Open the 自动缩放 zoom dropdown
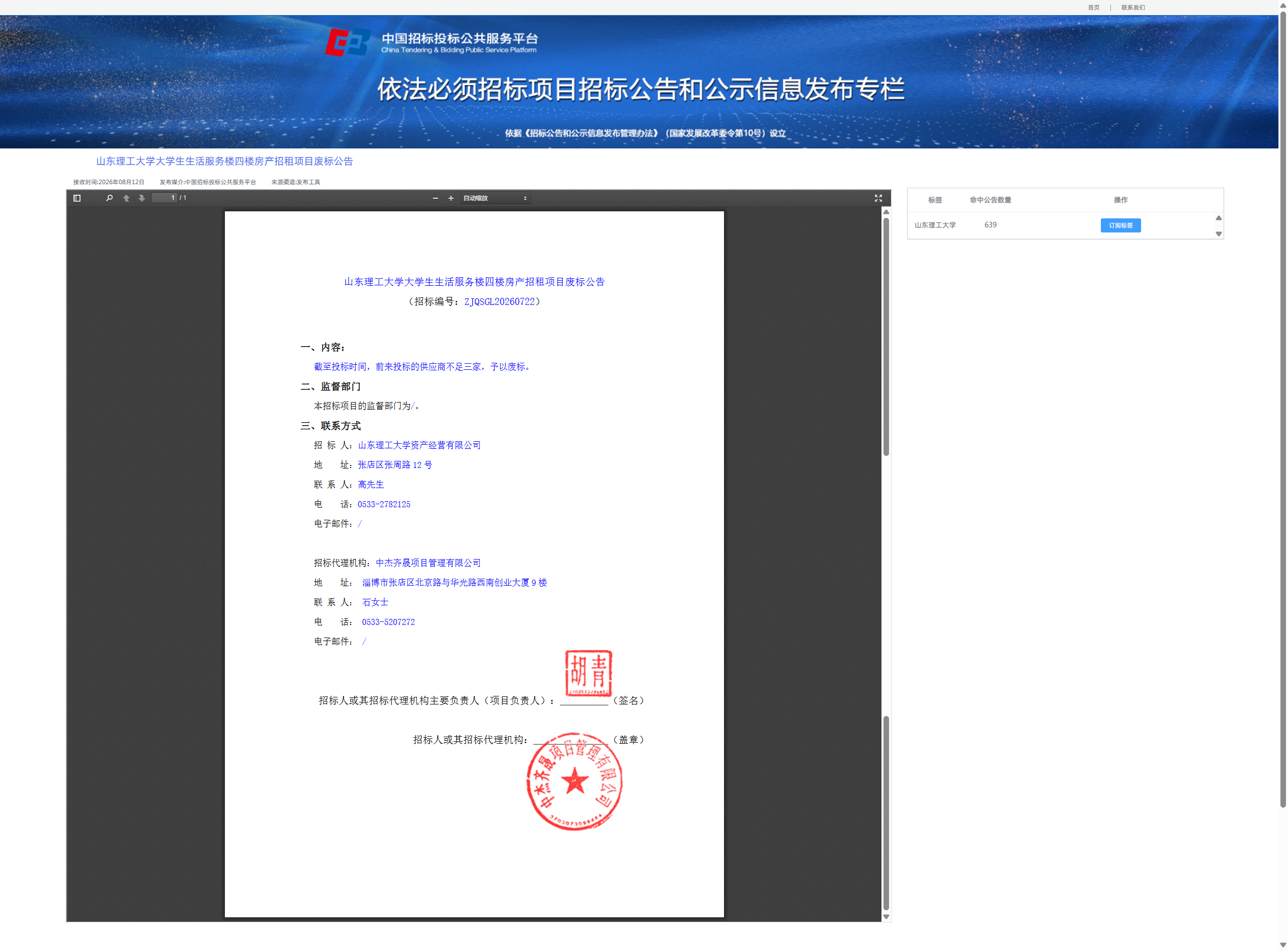Screen dimensions: 1288x950 click(495, 198)
